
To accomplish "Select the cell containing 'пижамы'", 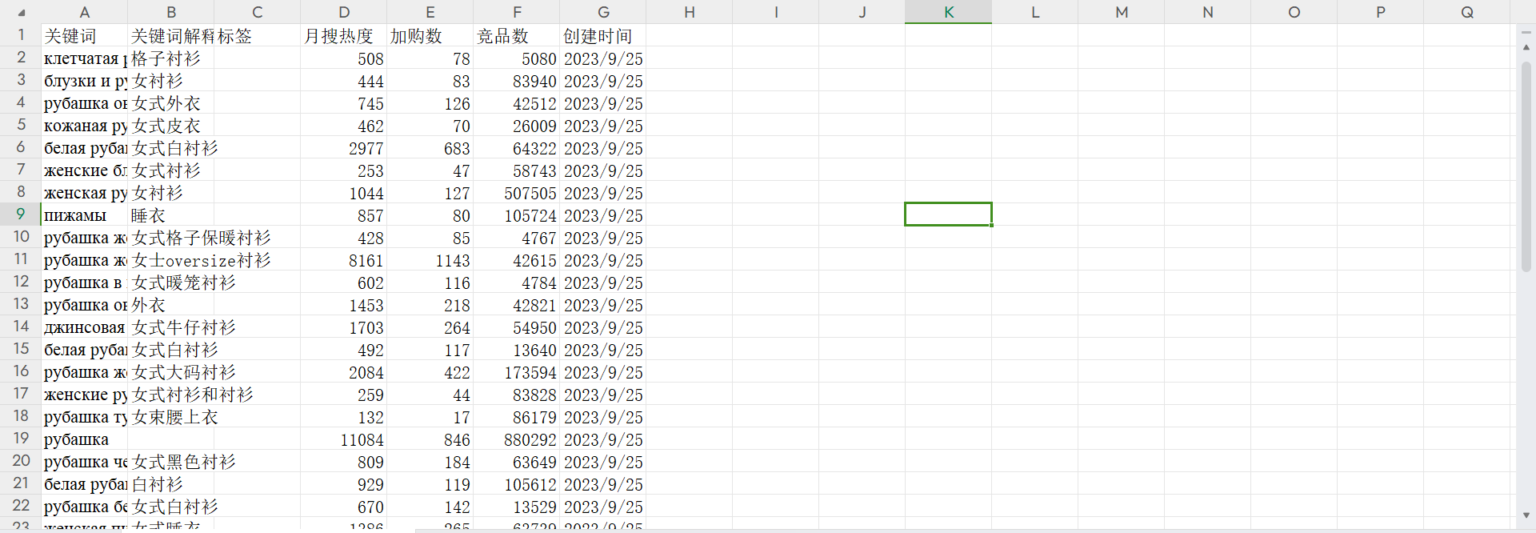I will pyautogui.click(x=84, y=215).
